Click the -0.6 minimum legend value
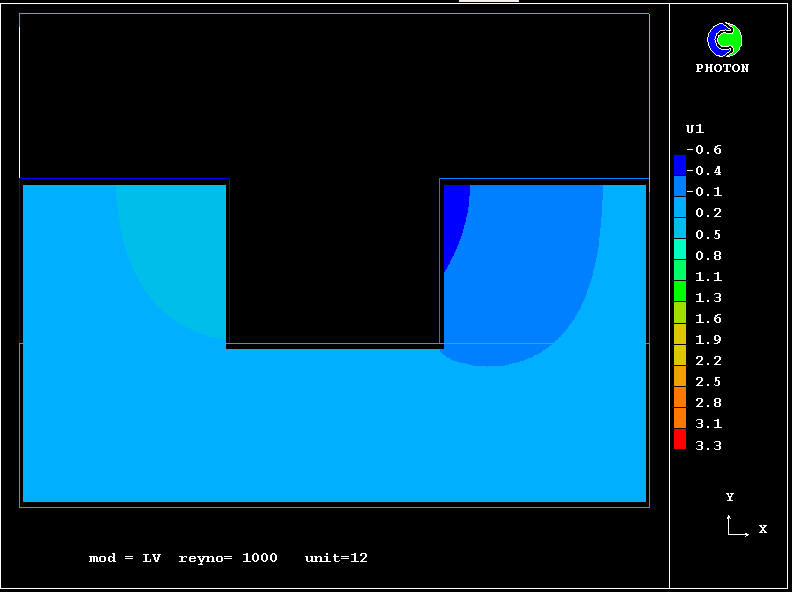 pyautogui.click(x=704, y=150)
